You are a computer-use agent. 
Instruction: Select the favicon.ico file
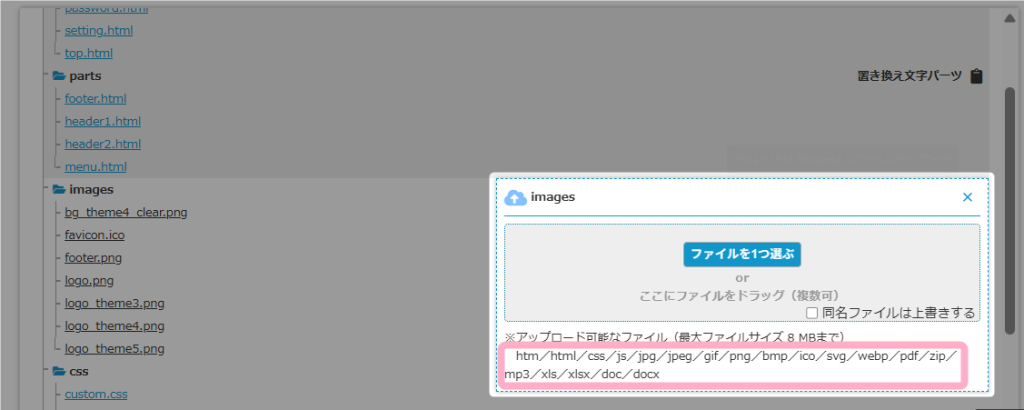pos(94,235)
